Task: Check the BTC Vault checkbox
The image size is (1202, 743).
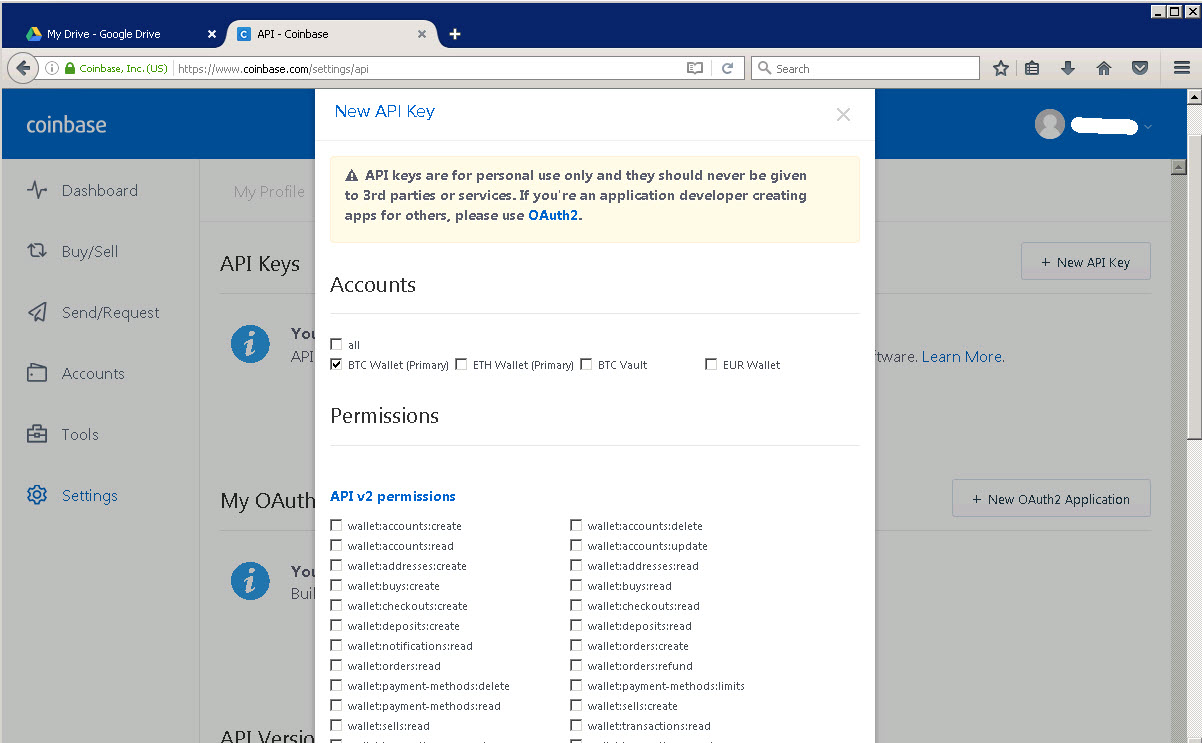Action: (x=586, y=364)
